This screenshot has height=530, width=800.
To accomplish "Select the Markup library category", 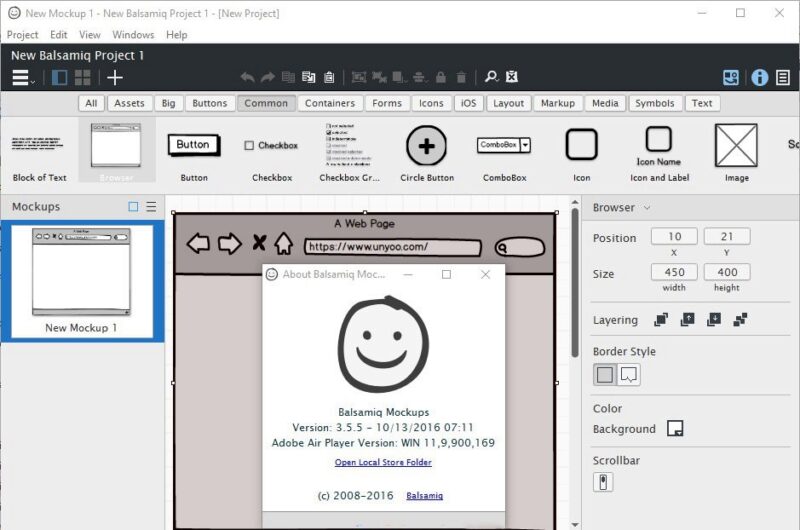I will (x=558, y=103).
